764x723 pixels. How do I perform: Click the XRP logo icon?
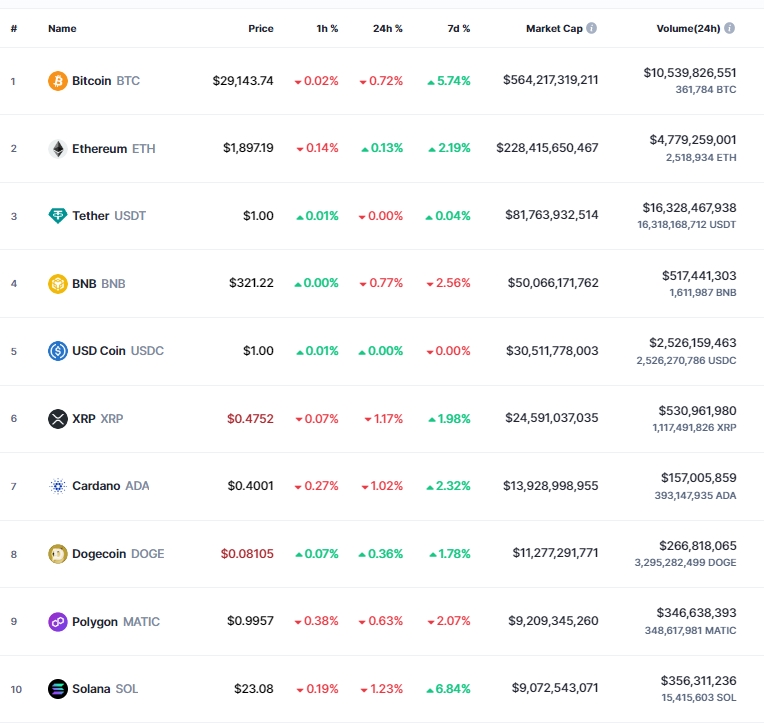coord(58,418)
